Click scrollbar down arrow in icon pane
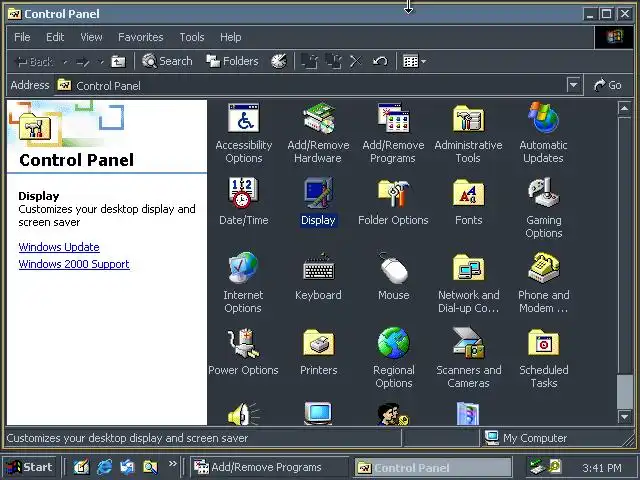 (624, 417)
